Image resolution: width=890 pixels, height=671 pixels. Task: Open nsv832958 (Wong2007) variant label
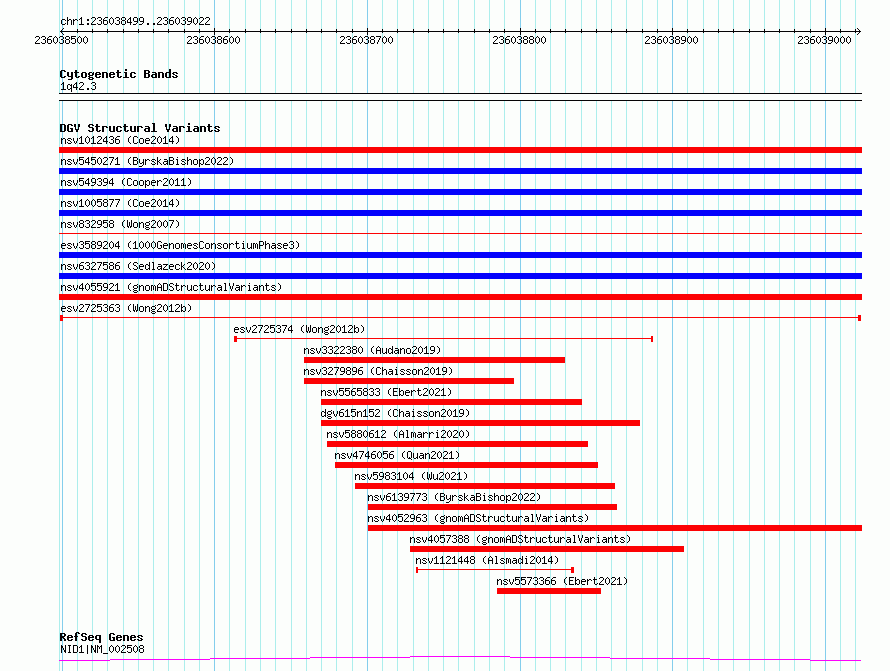(120, 224)
